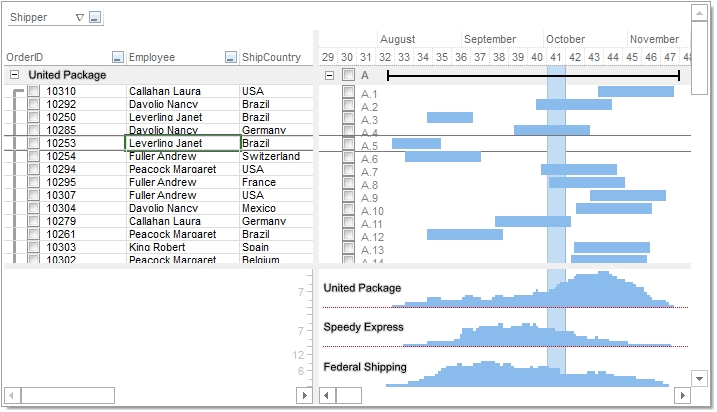The width and height of the screenshot is (717, 412).
Task: Toggle the checkbox next to task A.7
Action: click(348, 171)
